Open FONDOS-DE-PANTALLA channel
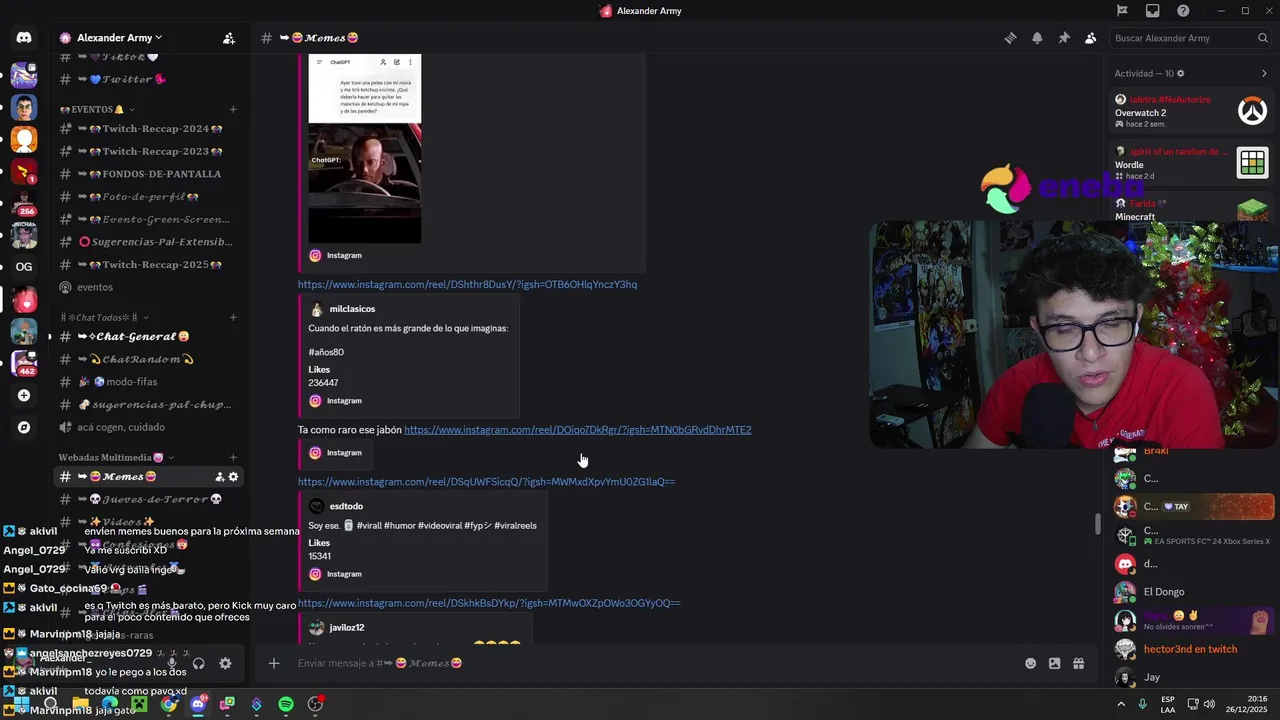Screen dimensions: 1280x720 pyautogui.click(x=148, y=174)
